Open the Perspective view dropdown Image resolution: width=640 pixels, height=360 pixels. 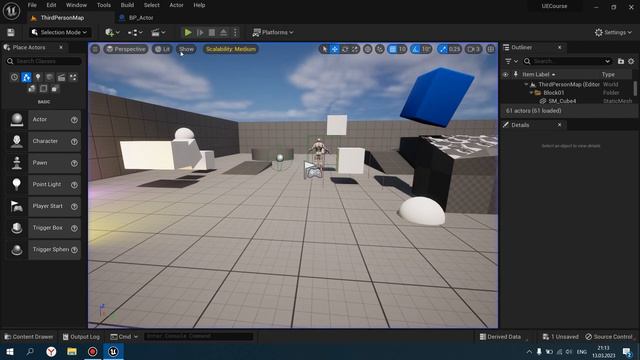pyautogui.click(x=126, y=49)
